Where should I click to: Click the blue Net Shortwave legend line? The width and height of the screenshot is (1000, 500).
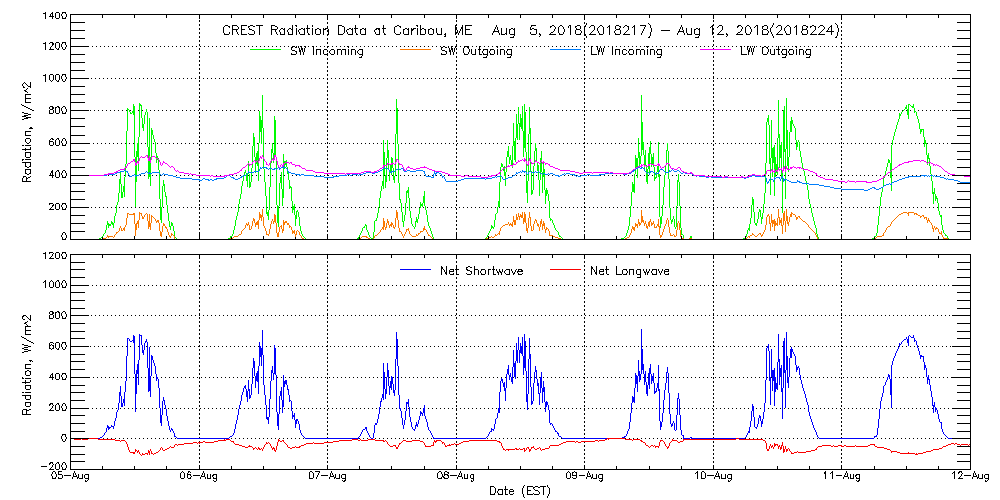[x=416, y=270]
